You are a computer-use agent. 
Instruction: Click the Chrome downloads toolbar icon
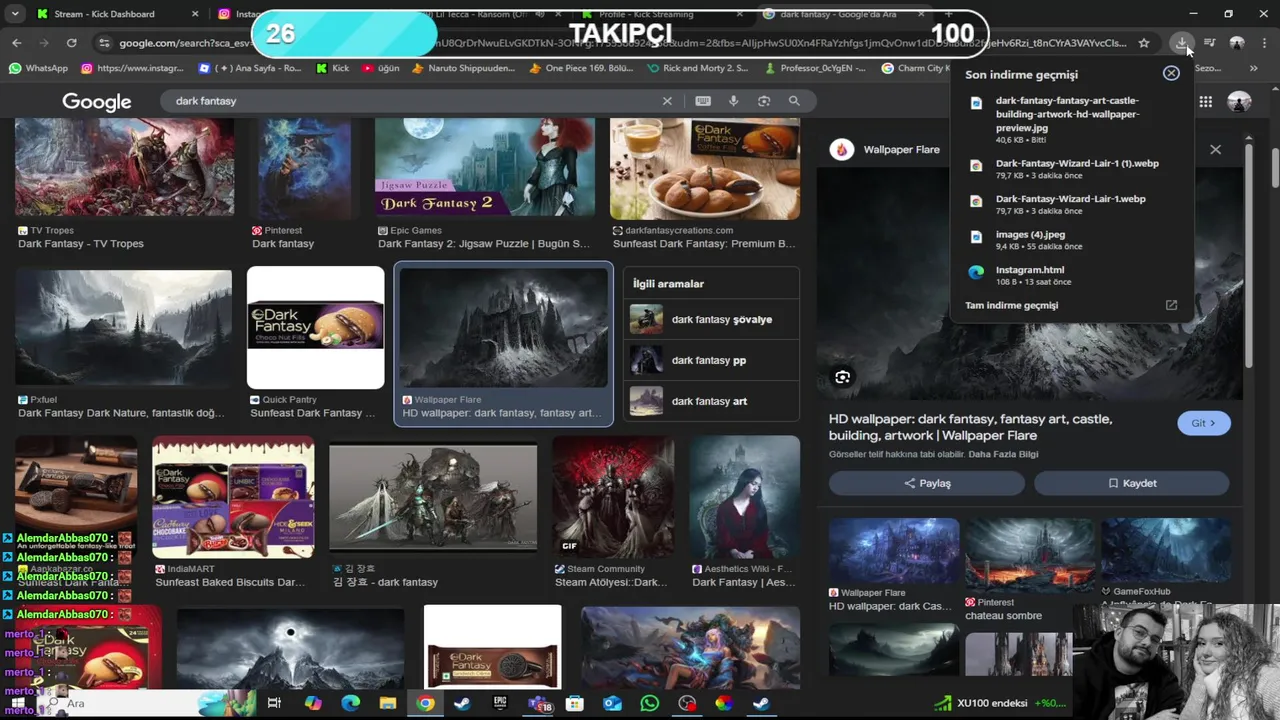coord(1181,43)
